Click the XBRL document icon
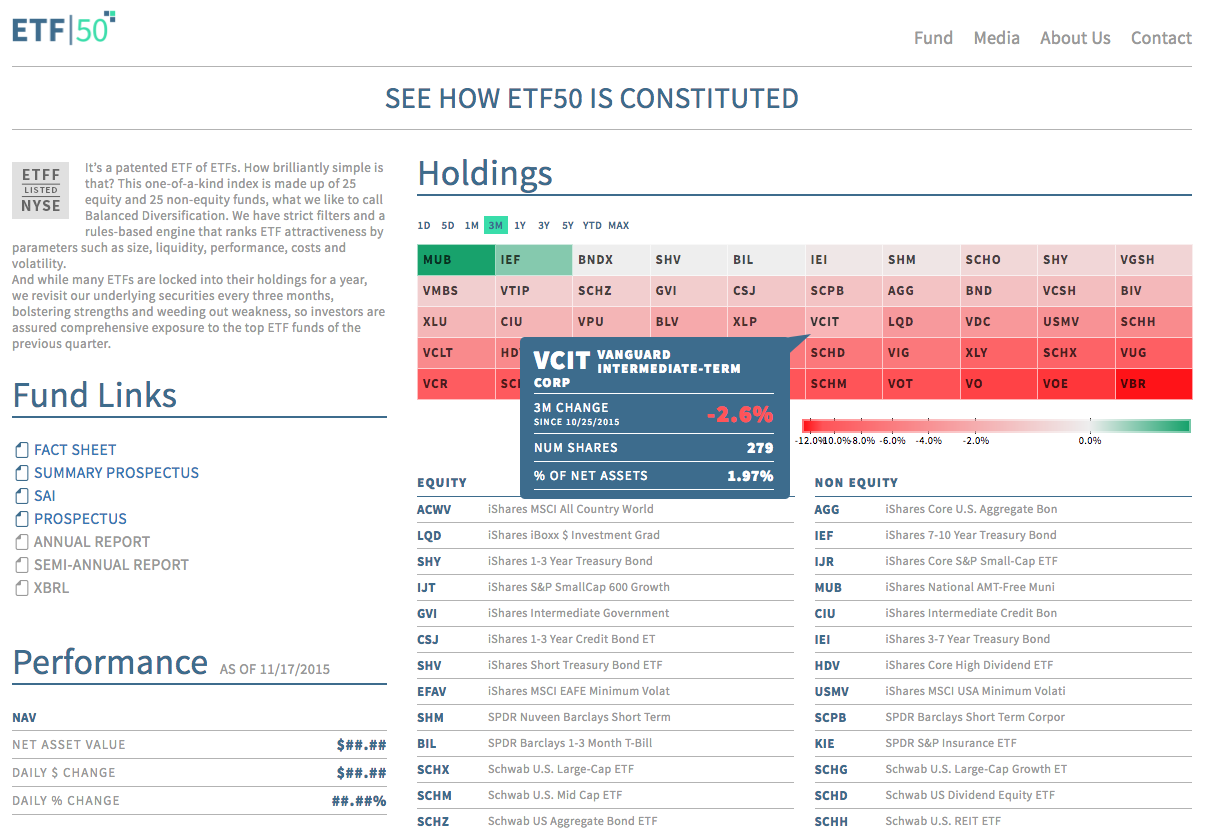This screenshot has height=830, width=1208. (21, 588)
